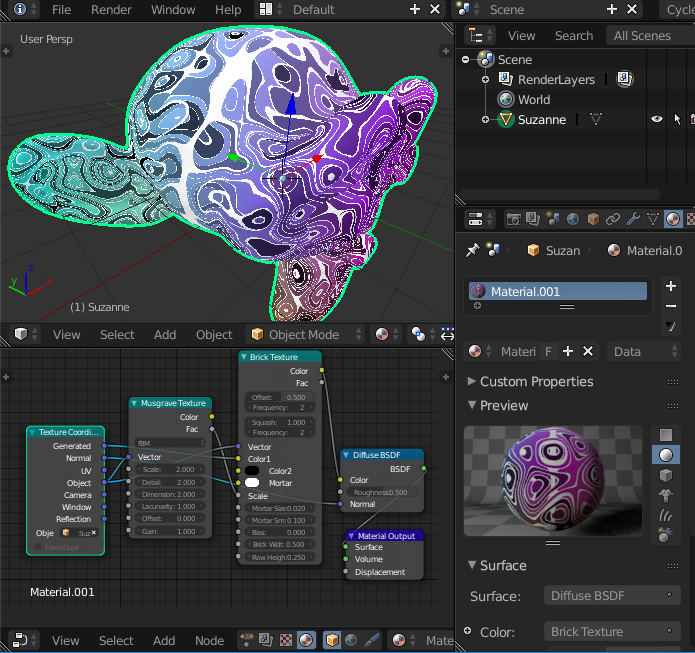Choose sphere preview shape
This screenshot has height=653, width=695.
[666, 455]
